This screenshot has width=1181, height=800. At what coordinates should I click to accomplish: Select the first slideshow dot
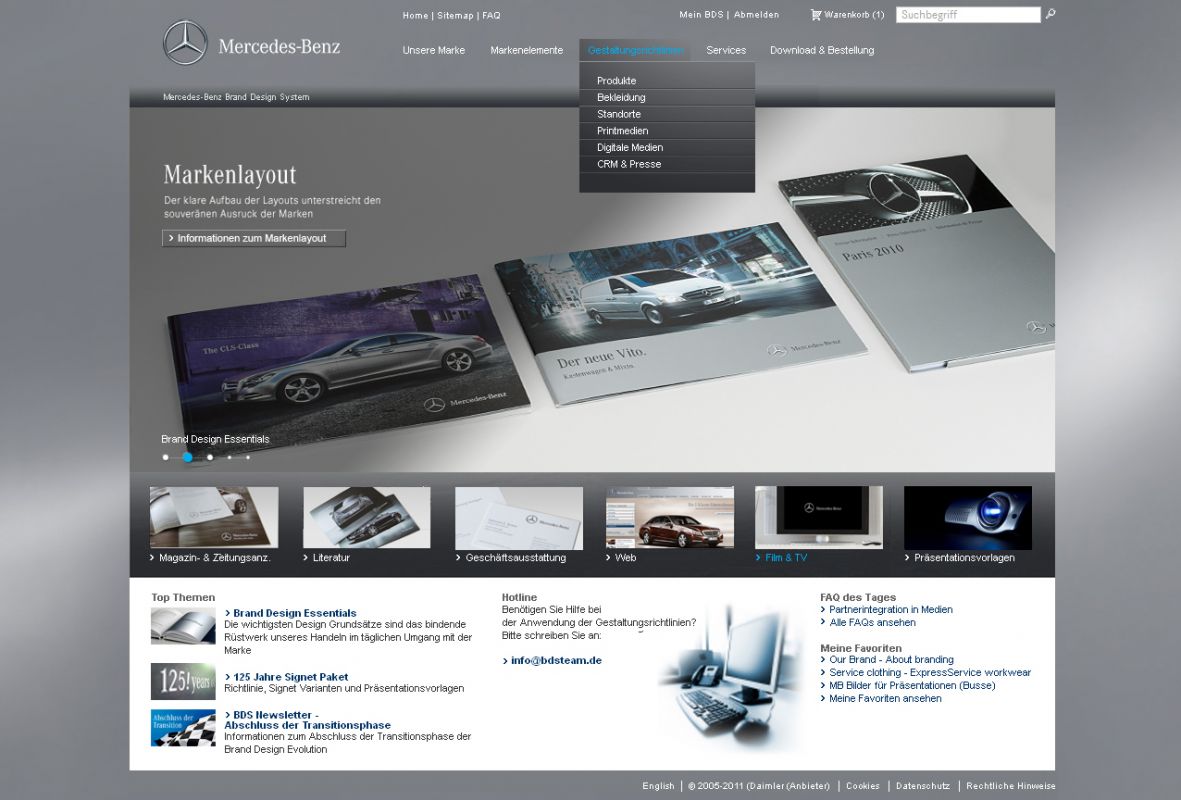click(x=166, y=457)
